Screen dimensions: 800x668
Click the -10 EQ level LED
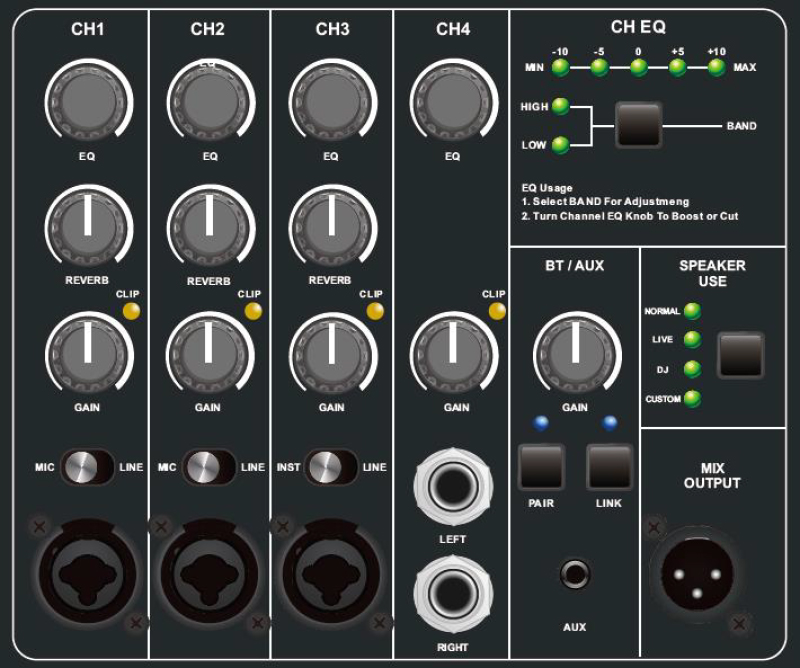[x=561, y=67]
